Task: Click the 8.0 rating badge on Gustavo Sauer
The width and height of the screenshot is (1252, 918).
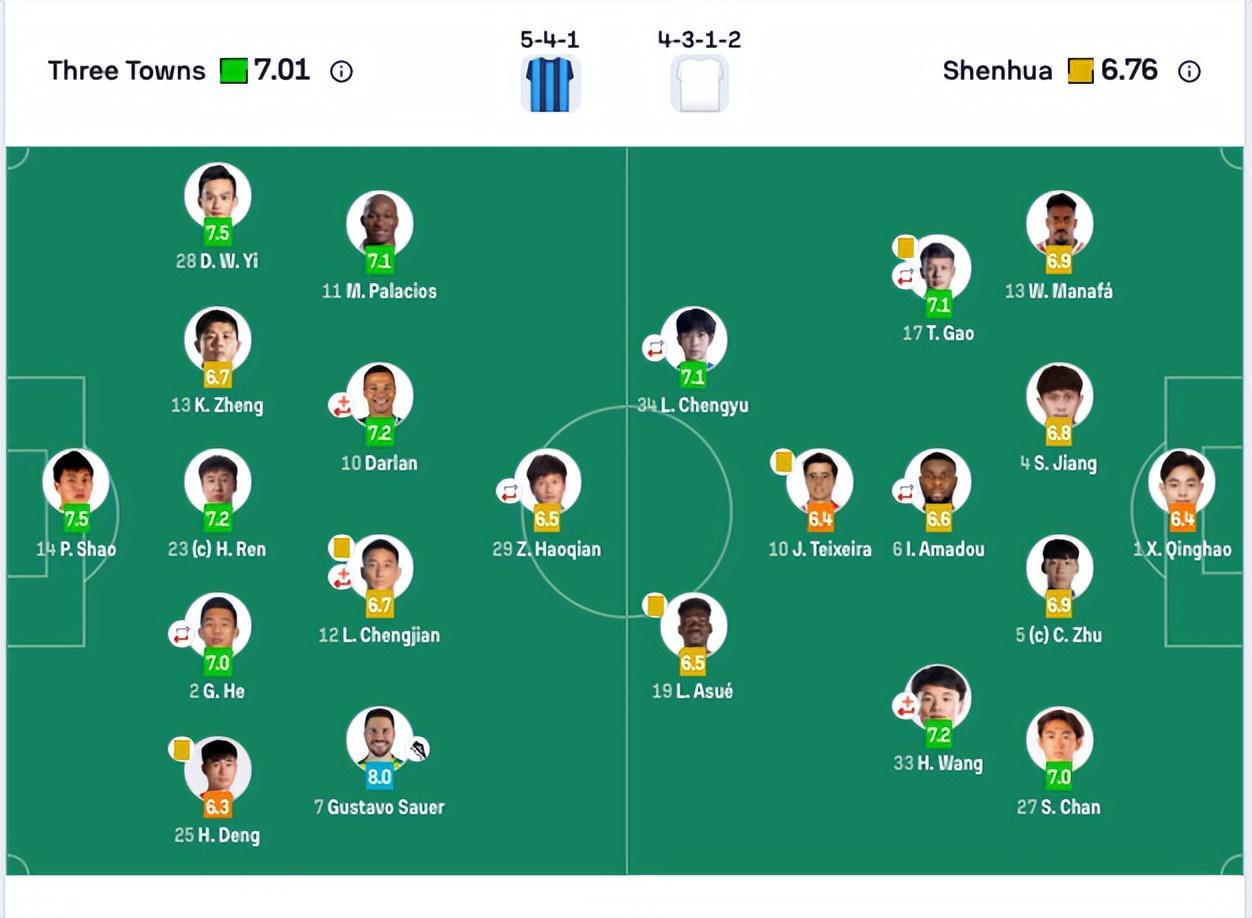Action: (x=379, y=776)
